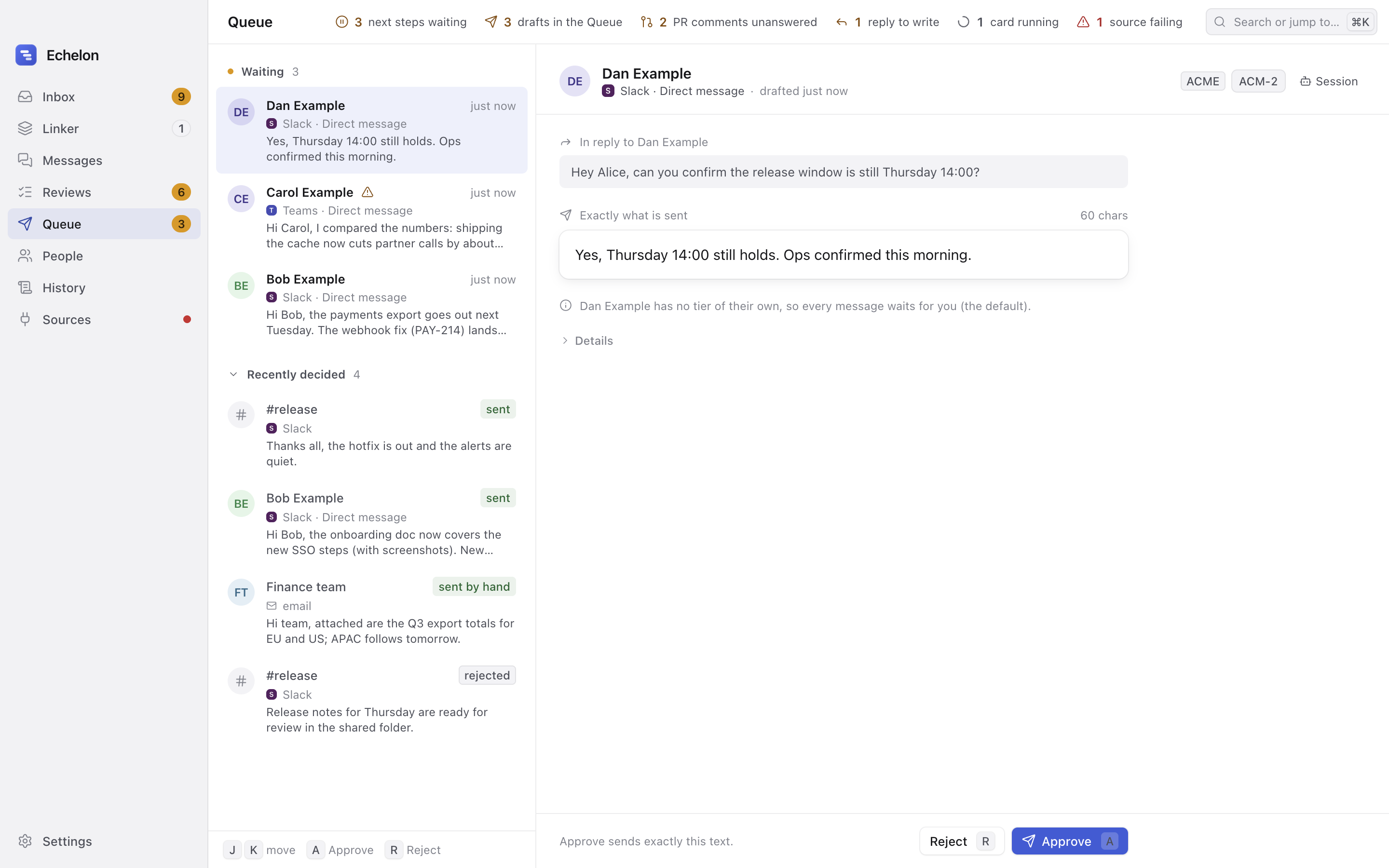Approve and send the draft
This screenshot has width=1389, height=868.
tap(1069, 841)
